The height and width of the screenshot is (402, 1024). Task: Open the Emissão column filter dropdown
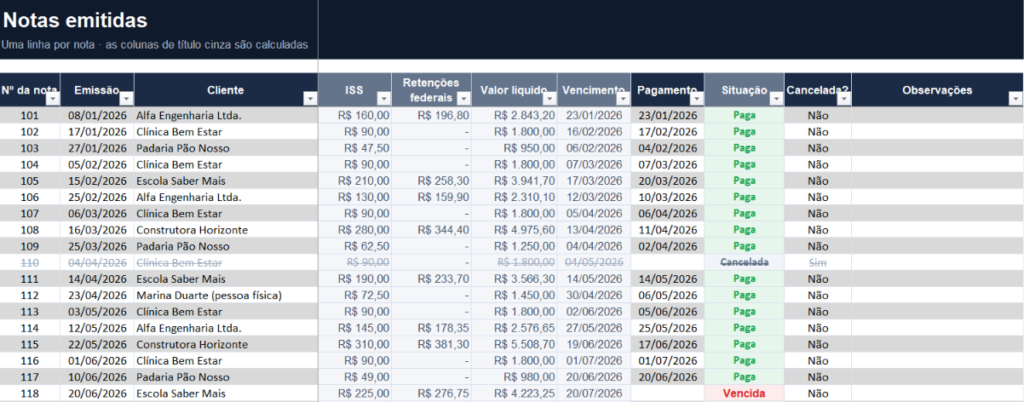pos(127,99)
